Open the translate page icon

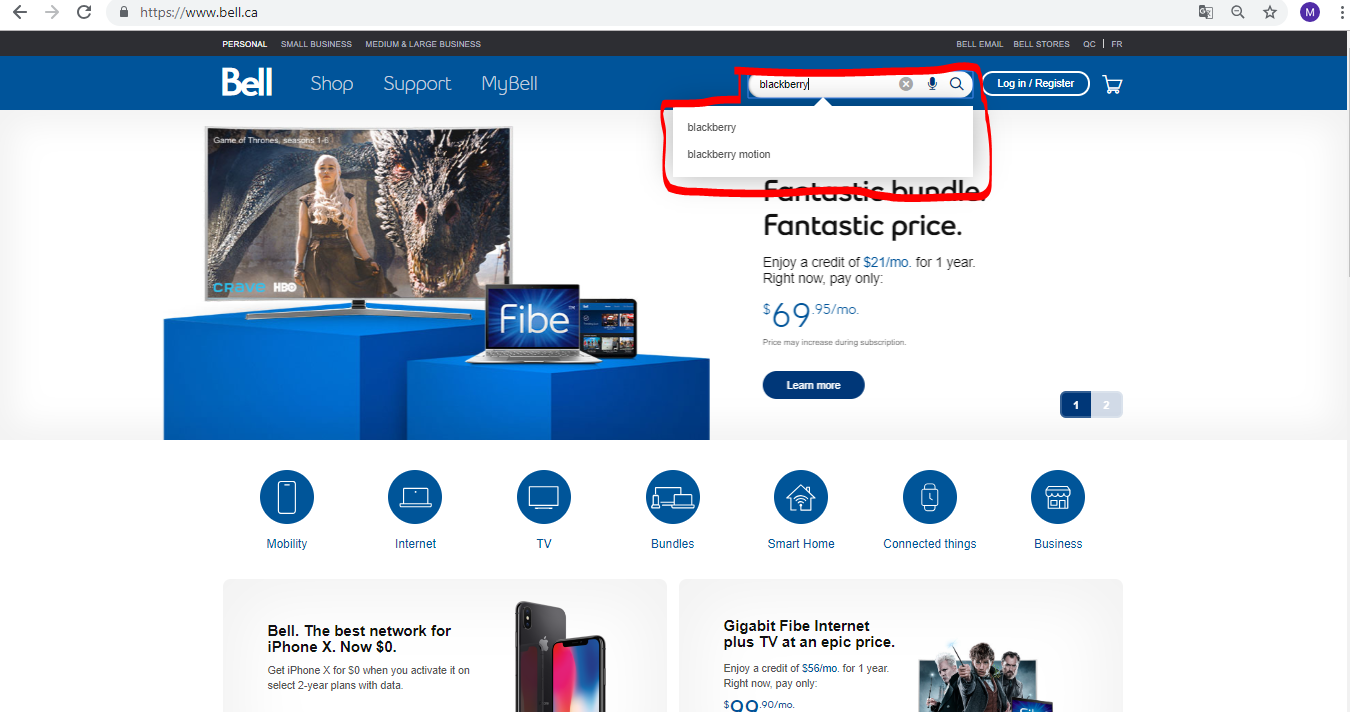(1206, 13)
